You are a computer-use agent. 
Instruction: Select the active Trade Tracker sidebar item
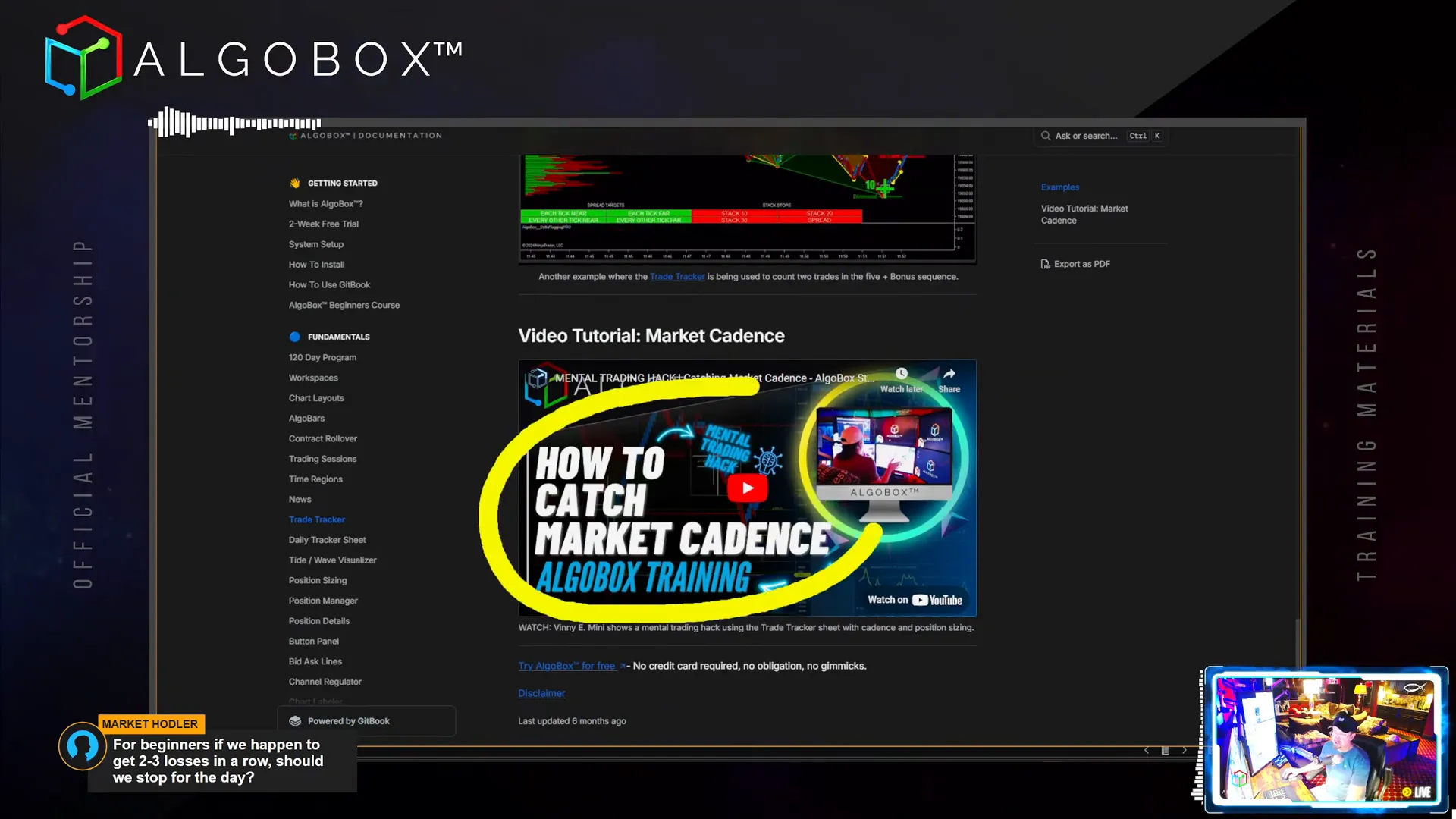point(317,519)
